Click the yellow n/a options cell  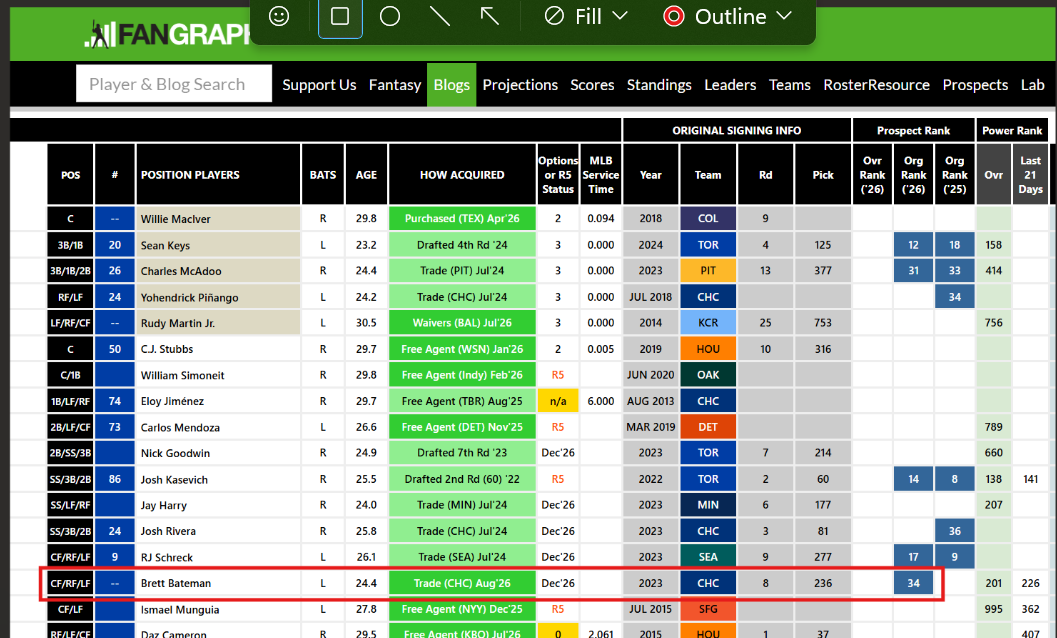[x=558, y=401]
